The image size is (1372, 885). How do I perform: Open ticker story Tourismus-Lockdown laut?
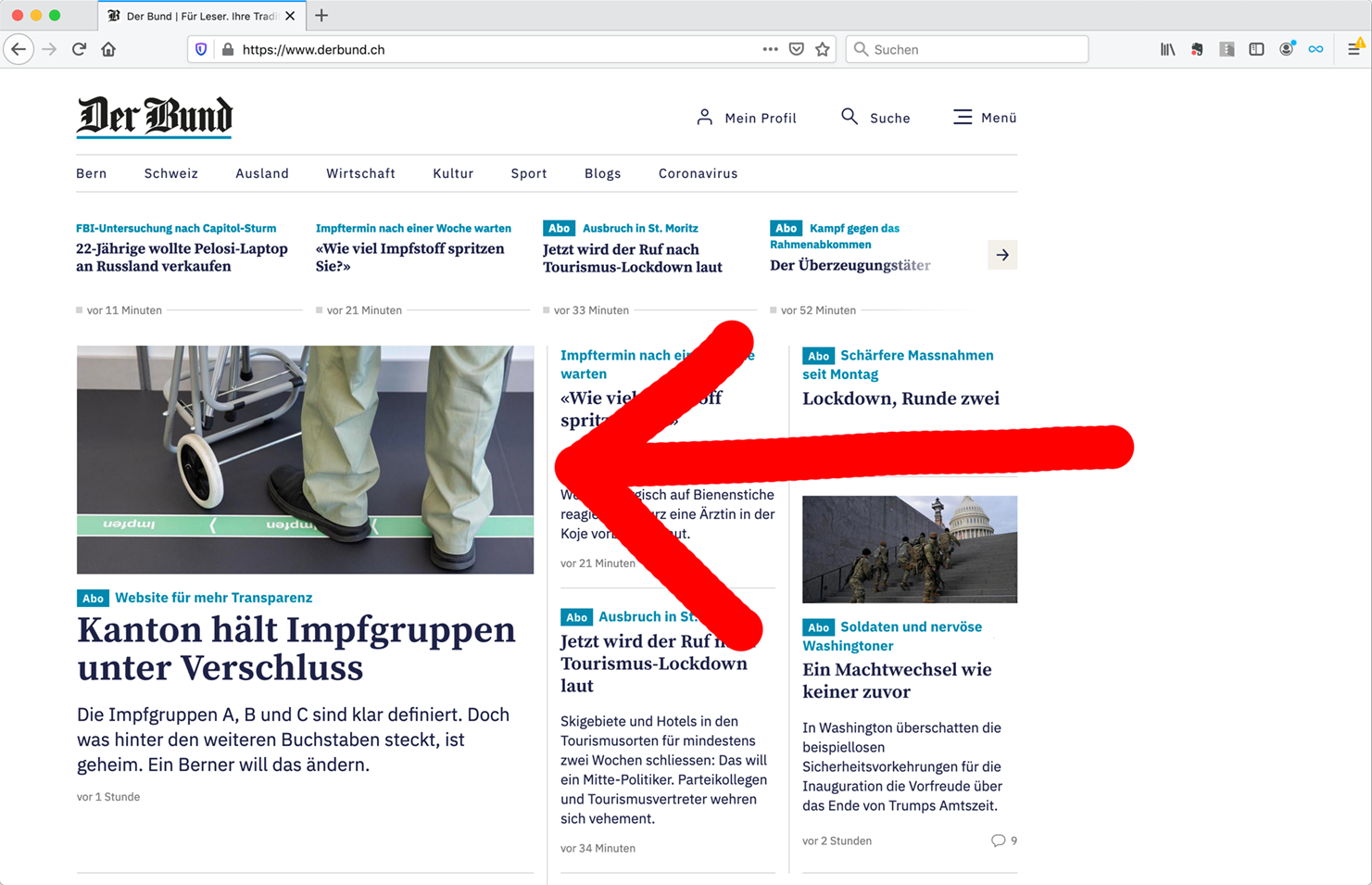point(633,259)
